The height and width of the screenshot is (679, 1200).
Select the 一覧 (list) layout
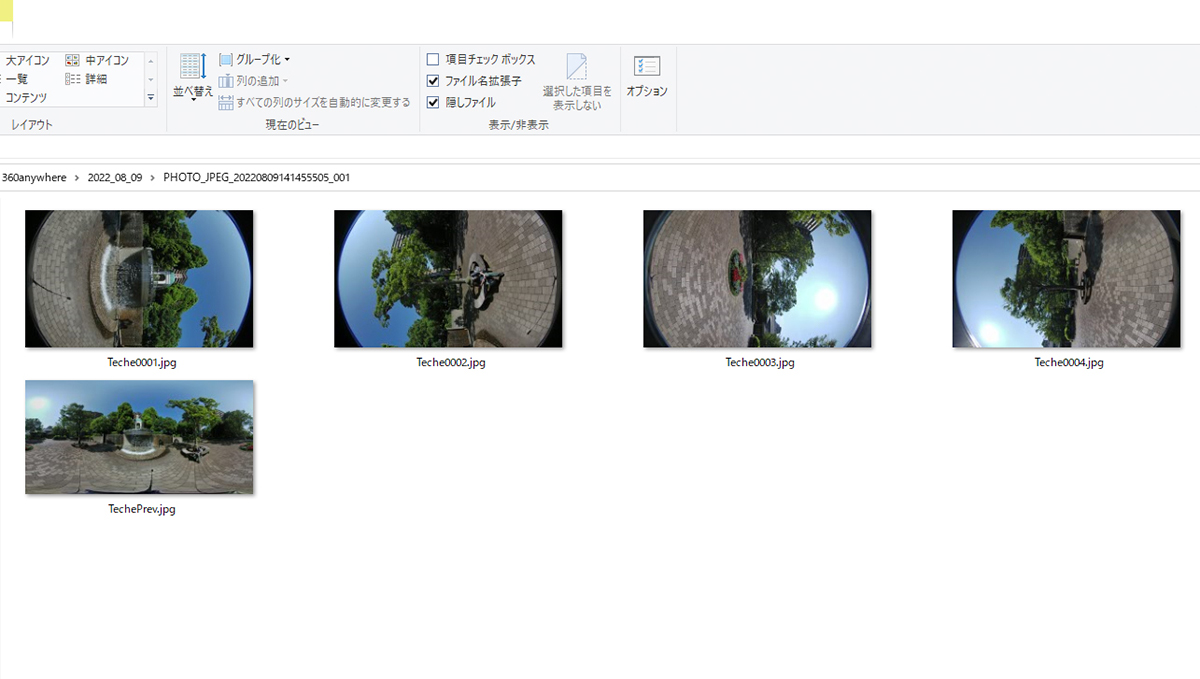coord(18,78)
